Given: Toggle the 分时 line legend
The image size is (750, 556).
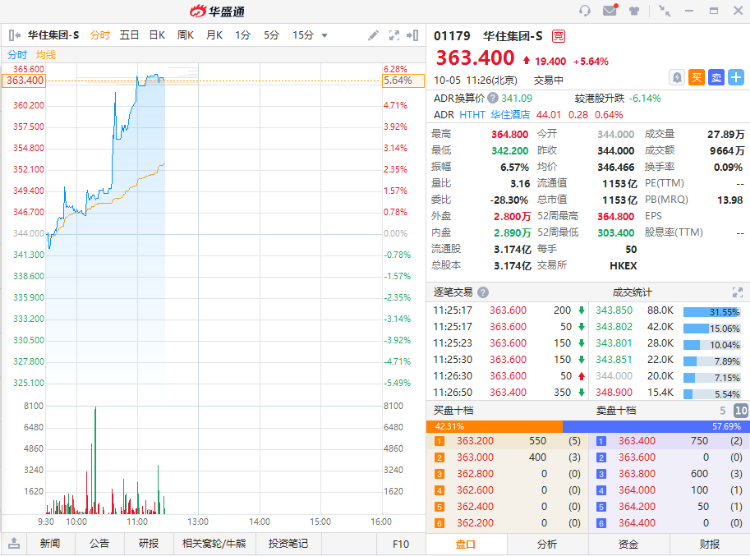Looking at the screenshot, I should [17, 55].
